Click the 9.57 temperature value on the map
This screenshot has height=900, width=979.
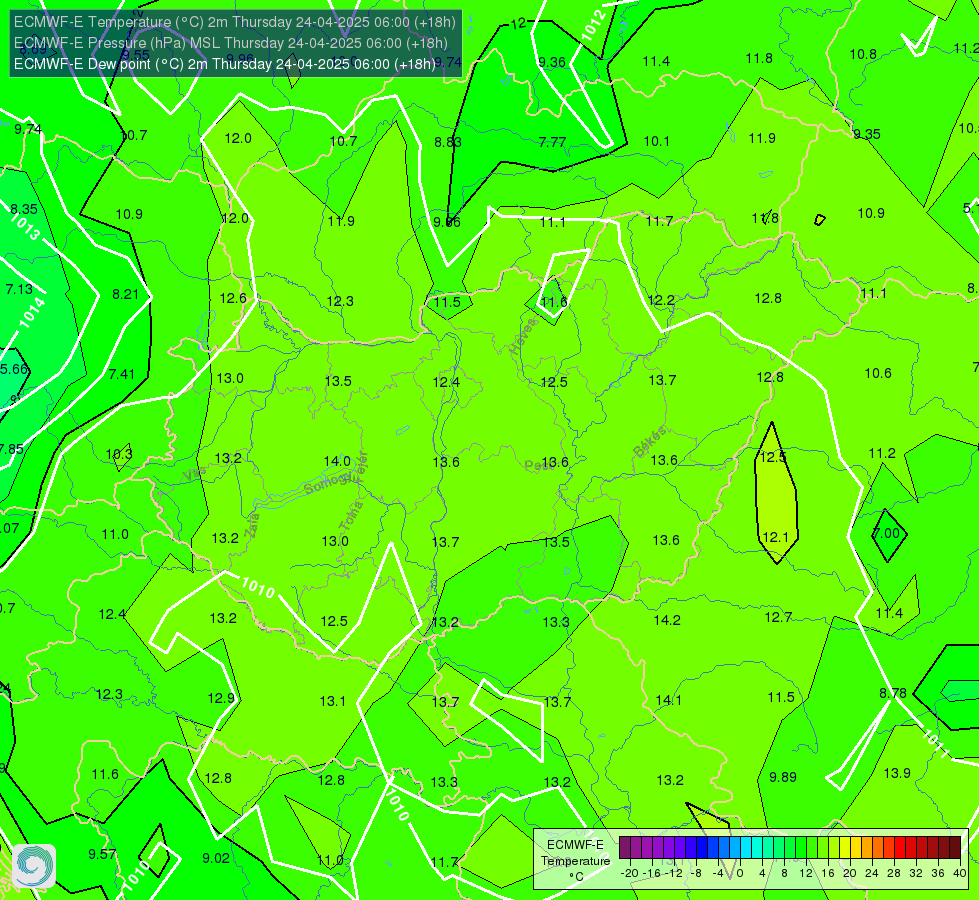(102, 854)
